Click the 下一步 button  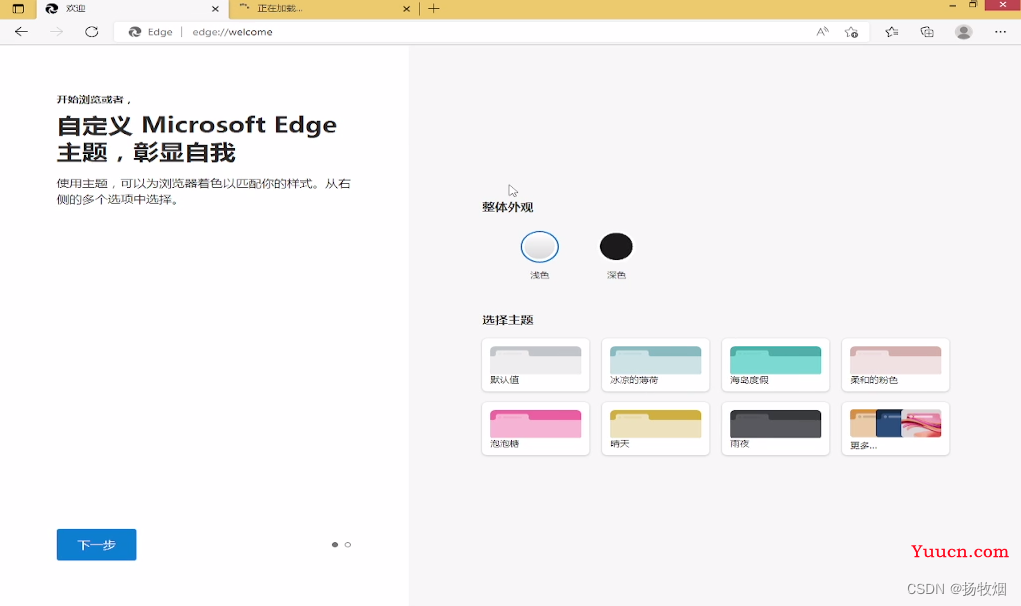coord(96,545)
